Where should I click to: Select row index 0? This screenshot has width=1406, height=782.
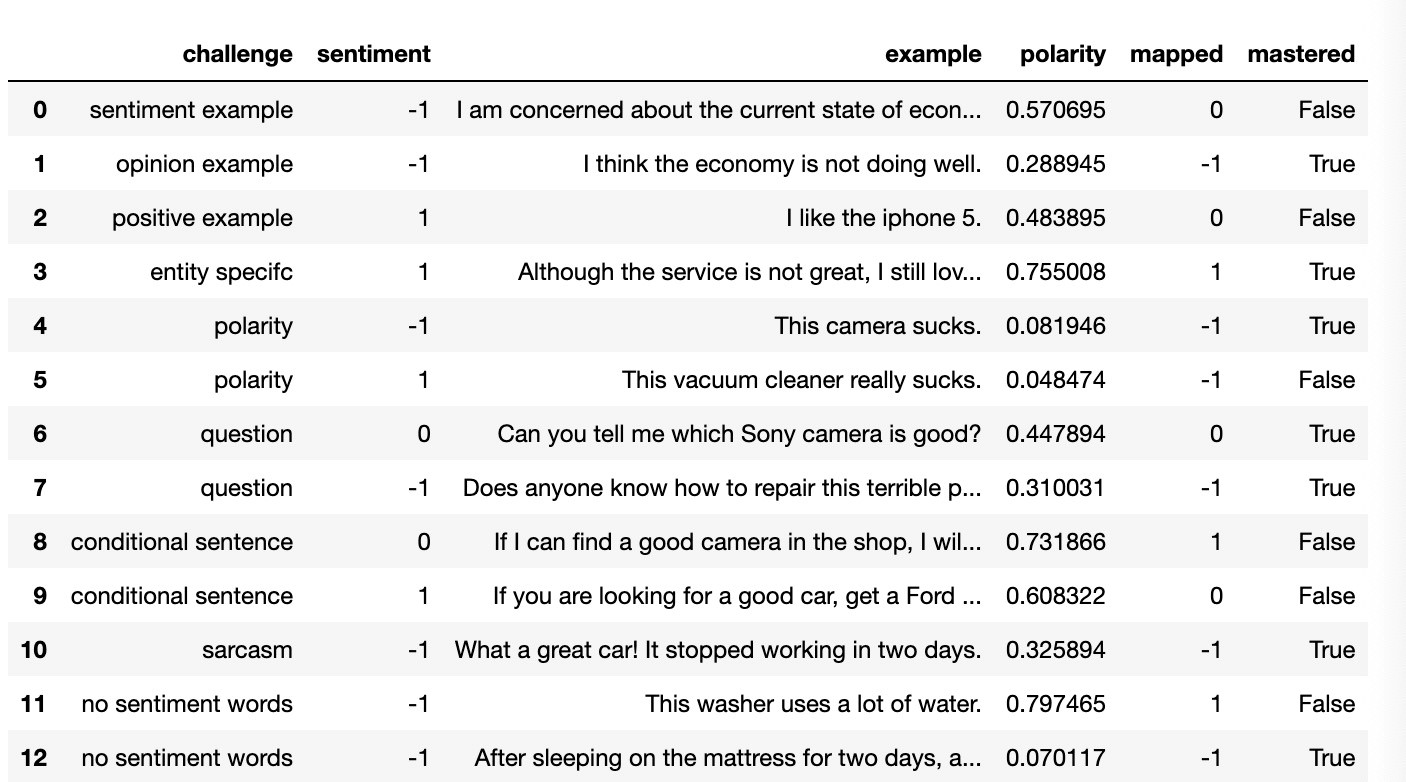point(39,110)
